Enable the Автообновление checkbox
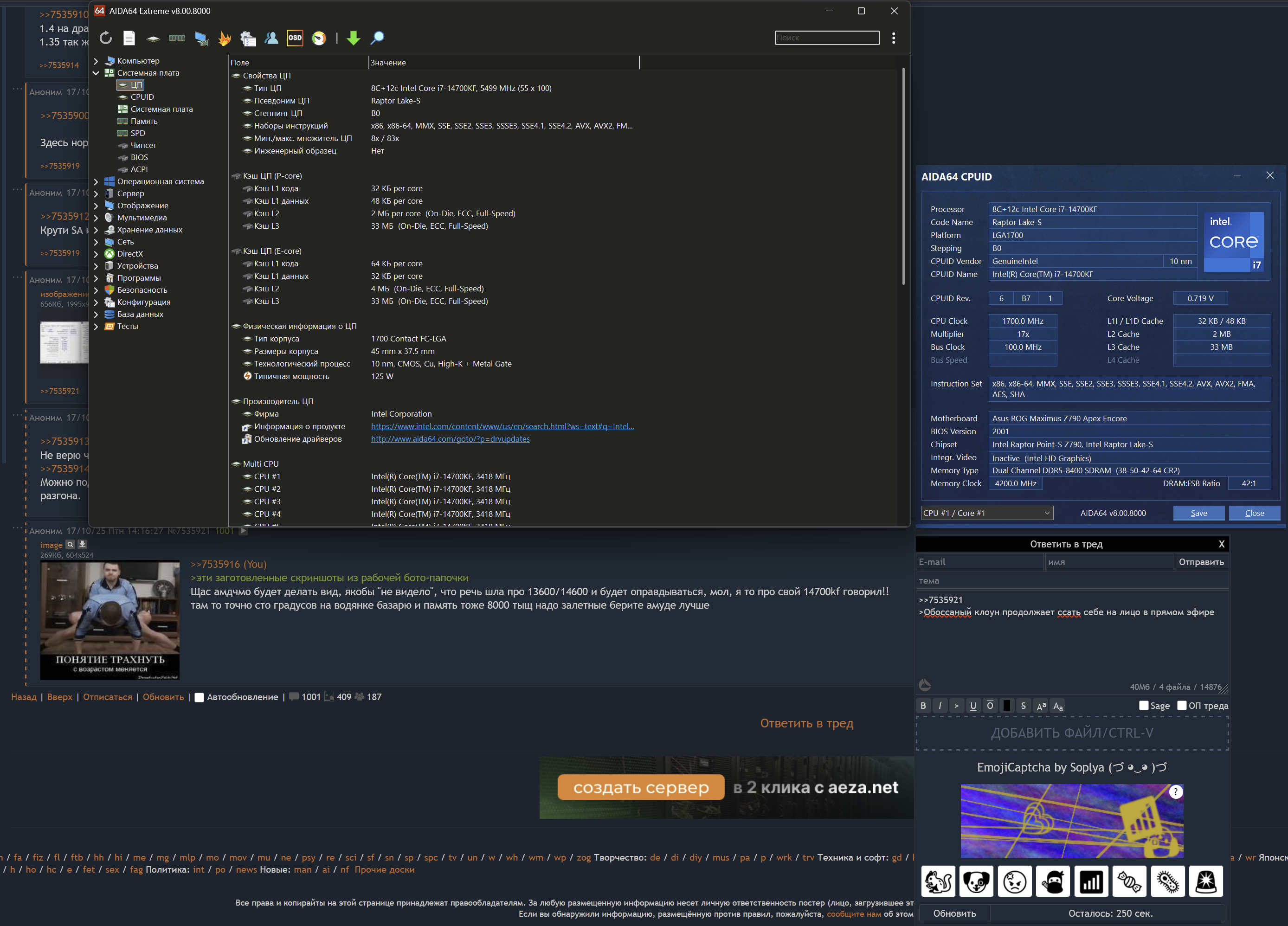 200,697
